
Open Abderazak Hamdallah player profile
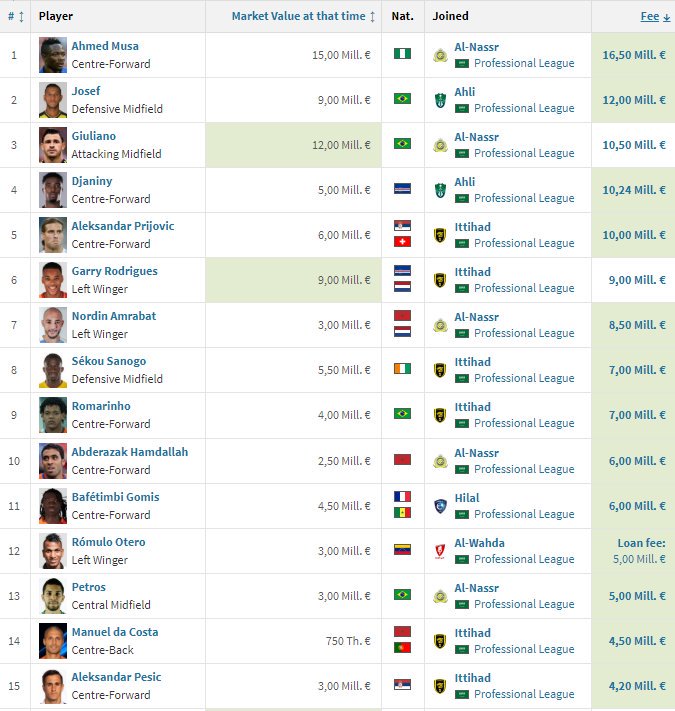coord(130,452)
